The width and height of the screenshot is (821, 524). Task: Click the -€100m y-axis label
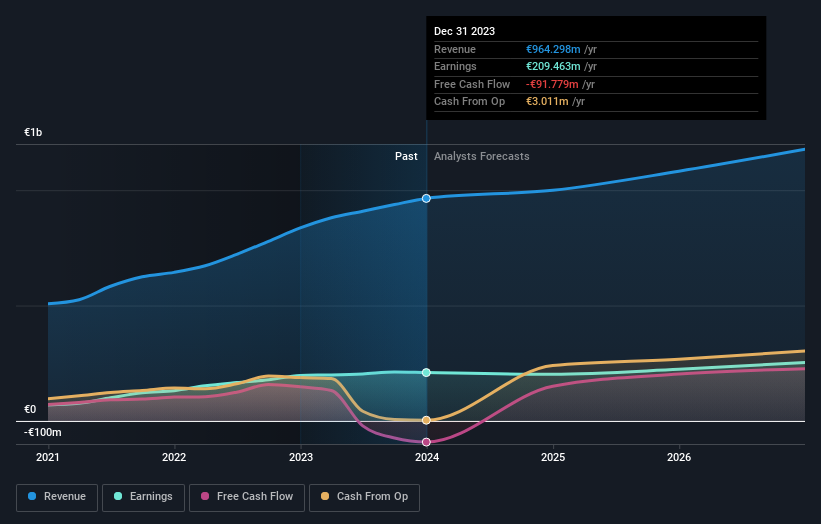42,432
